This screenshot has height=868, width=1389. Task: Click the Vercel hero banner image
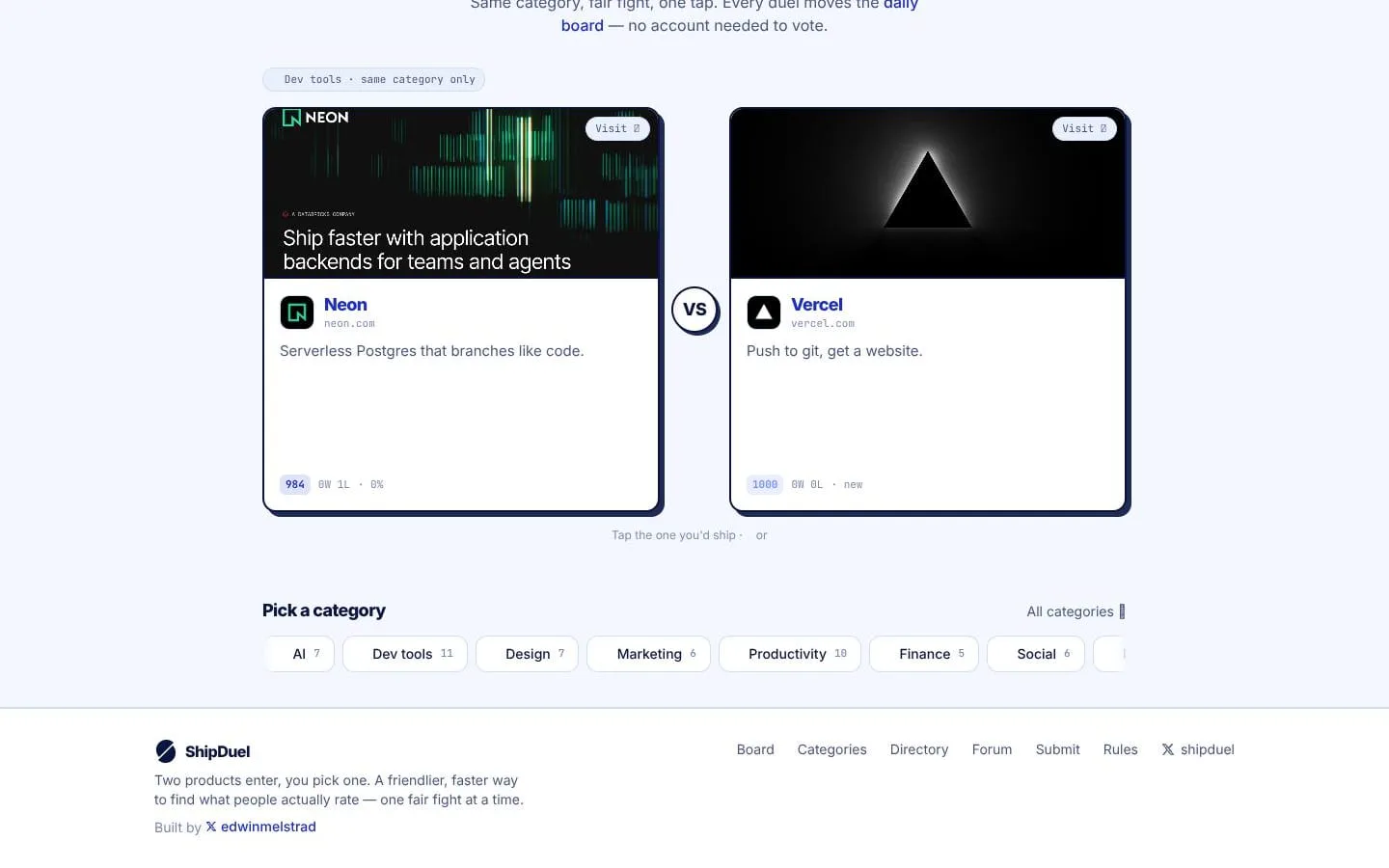point(928,193)
